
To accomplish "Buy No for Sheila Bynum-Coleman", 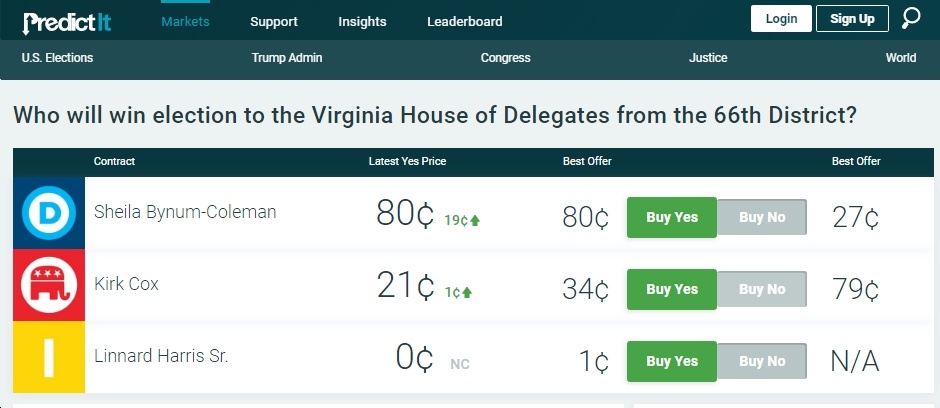I will 762,217.
